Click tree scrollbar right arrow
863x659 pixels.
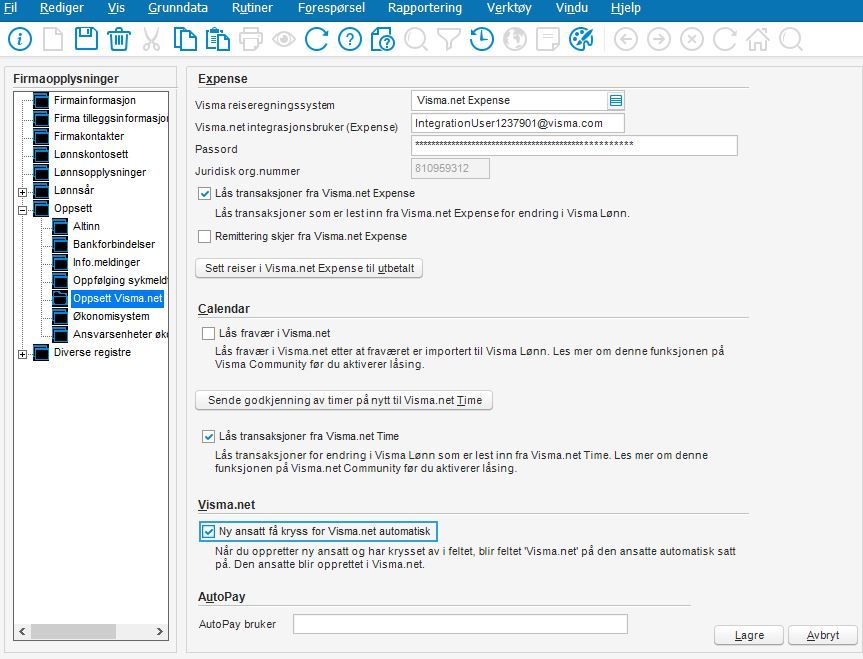coord(160,631)
